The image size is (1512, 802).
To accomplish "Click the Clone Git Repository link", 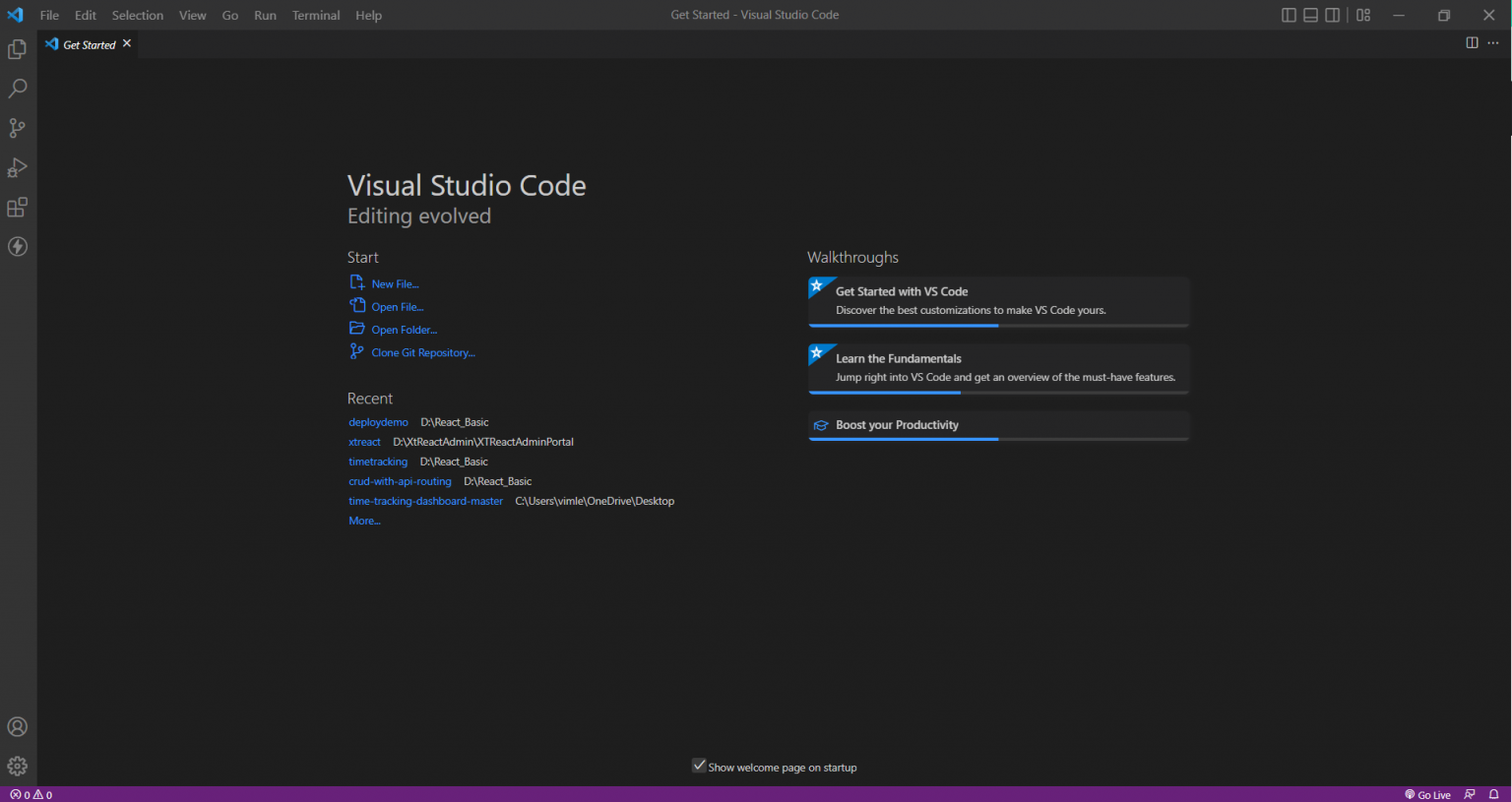I will (422, 352).
